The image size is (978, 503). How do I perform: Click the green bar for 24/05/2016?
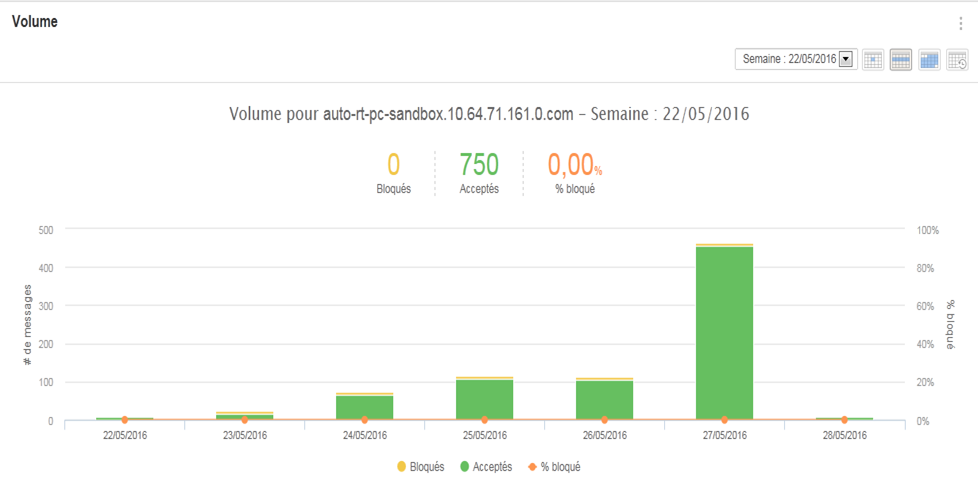[364, 407]
